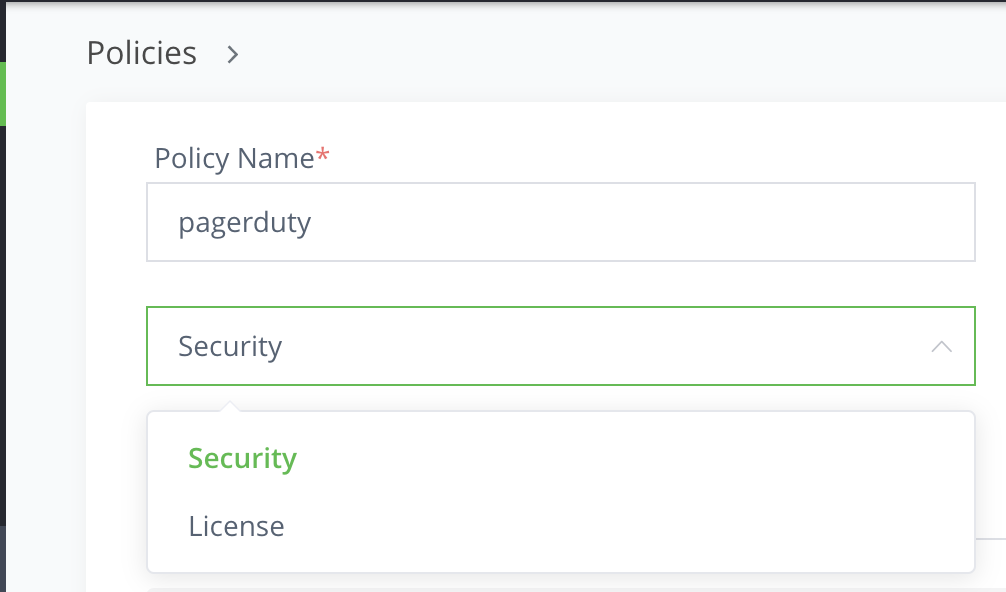The width and height of the screenshot is (1006, 592).
Task: Collapse the policy type dropdown arrow
Action: [941, 347]
